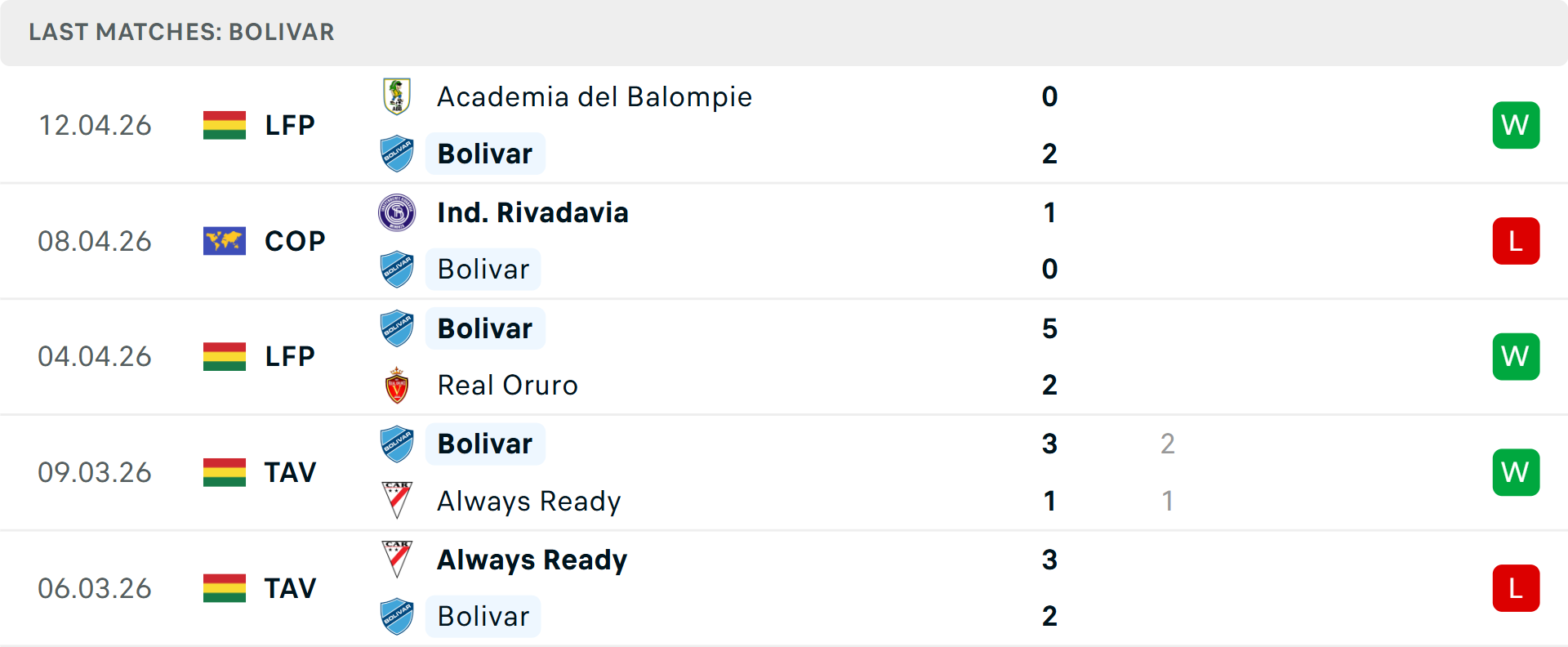Click the Always Ready crest in the 09.03 match
This screenshot has width=1568, height=647.
click(x=397, y=501)
